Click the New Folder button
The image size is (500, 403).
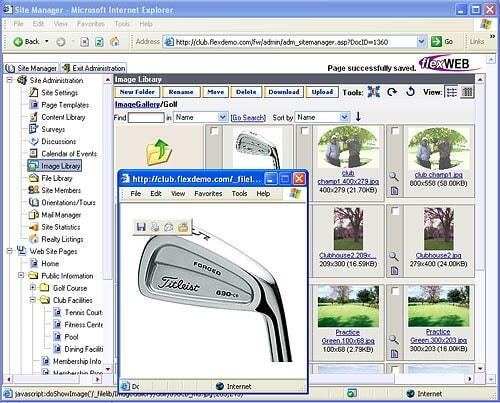pyautogui.click(x=137, y=92)
